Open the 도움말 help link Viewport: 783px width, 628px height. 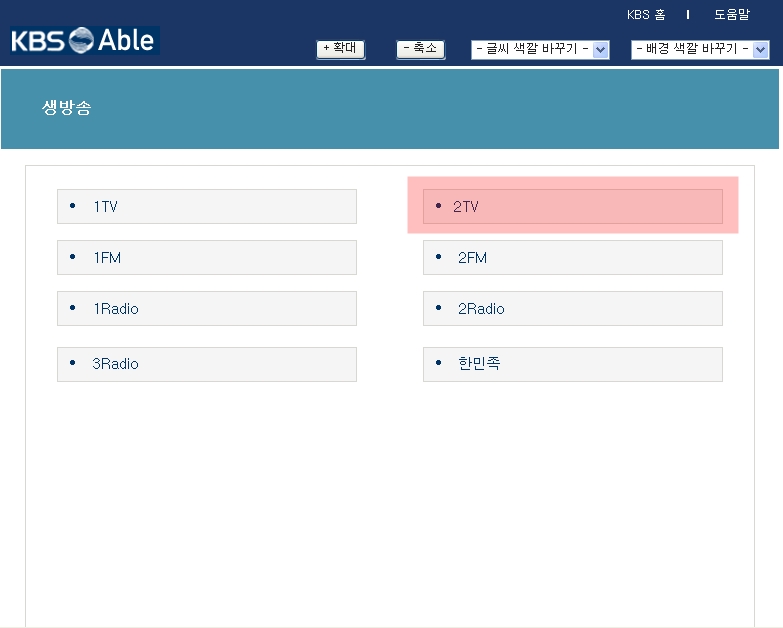pyautogui.click(x=731, y=15)
